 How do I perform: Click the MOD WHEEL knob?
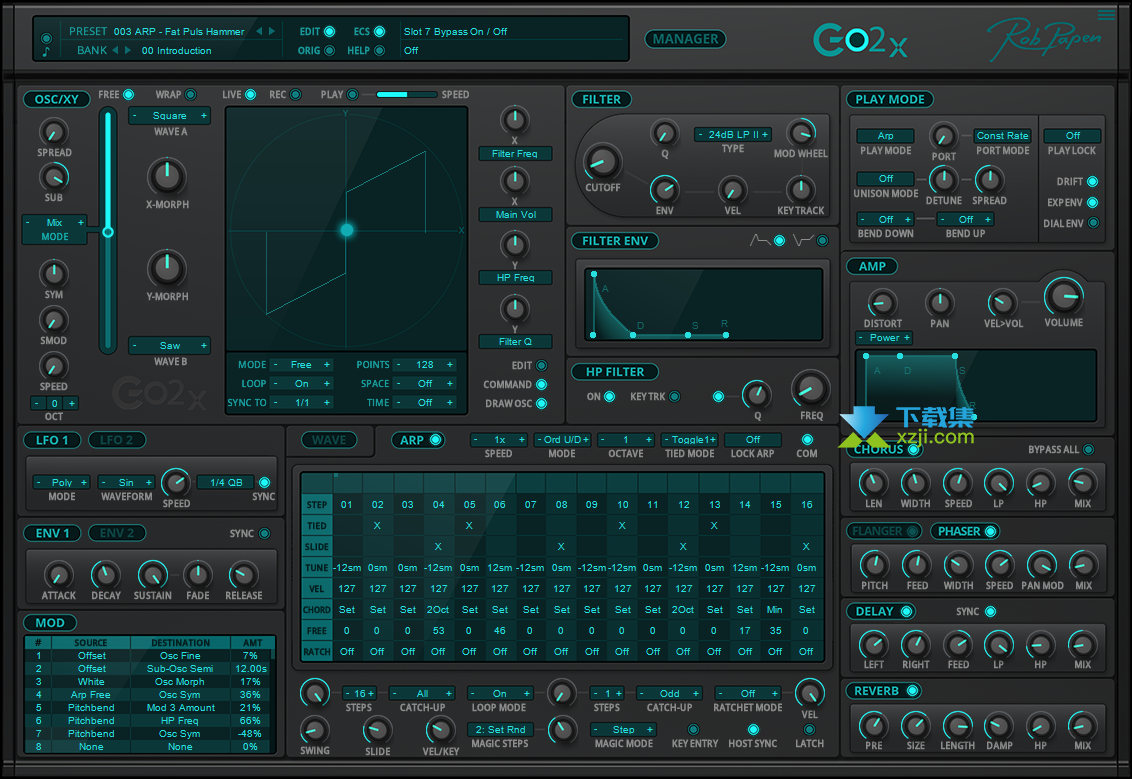[800, 133]
